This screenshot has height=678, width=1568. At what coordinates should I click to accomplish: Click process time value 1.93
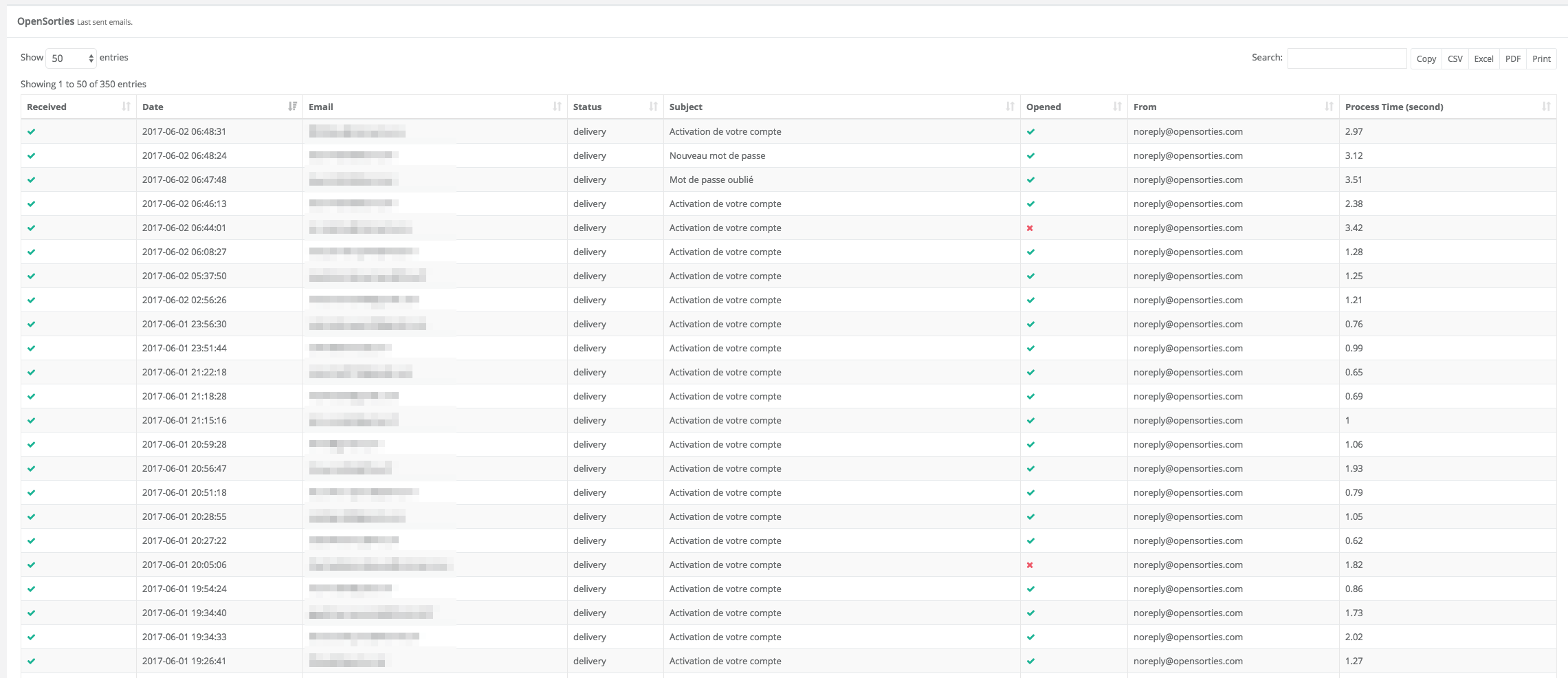click(x=1354, y=468)
